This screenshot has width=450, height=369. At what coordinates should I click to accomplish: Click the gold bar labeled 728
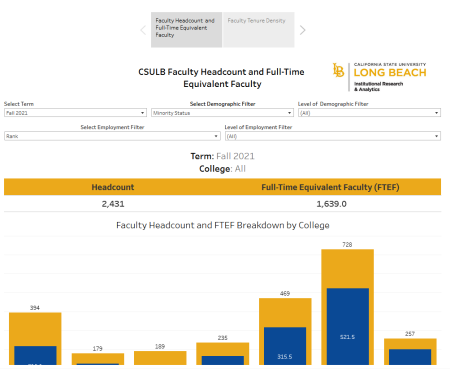coord(348,268)
